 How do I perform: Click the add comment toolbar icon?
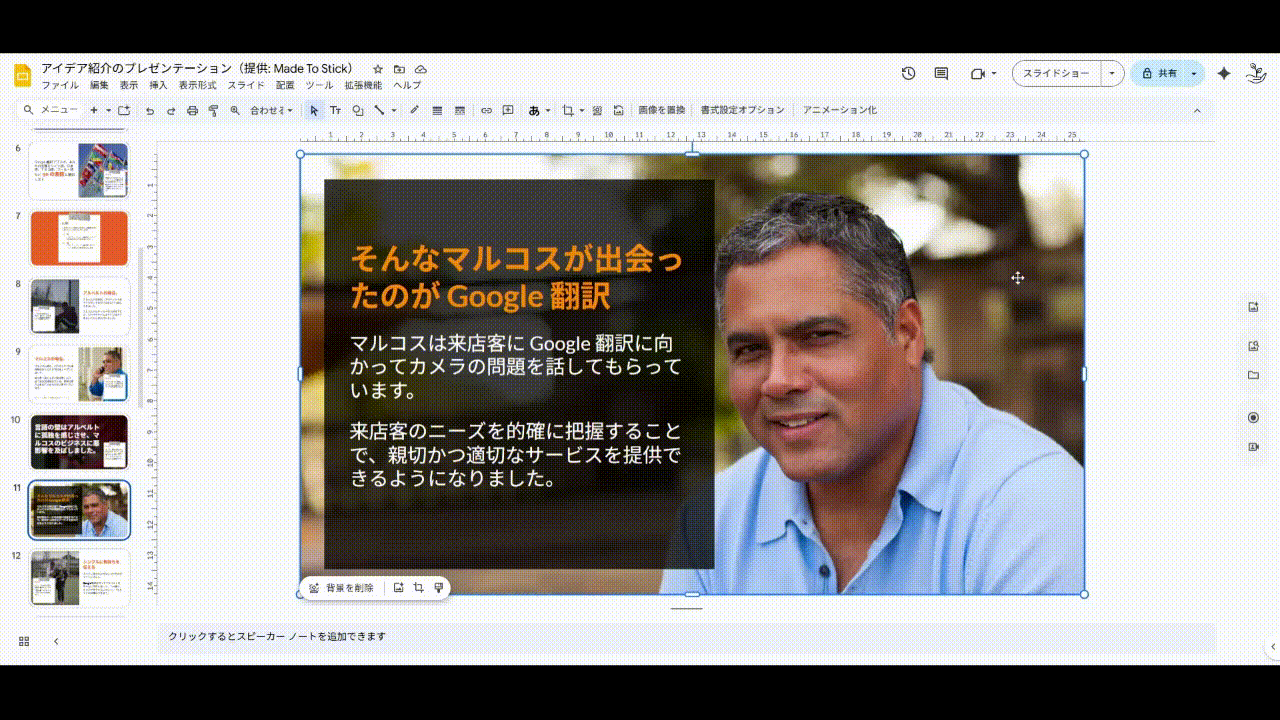point(508,110)
